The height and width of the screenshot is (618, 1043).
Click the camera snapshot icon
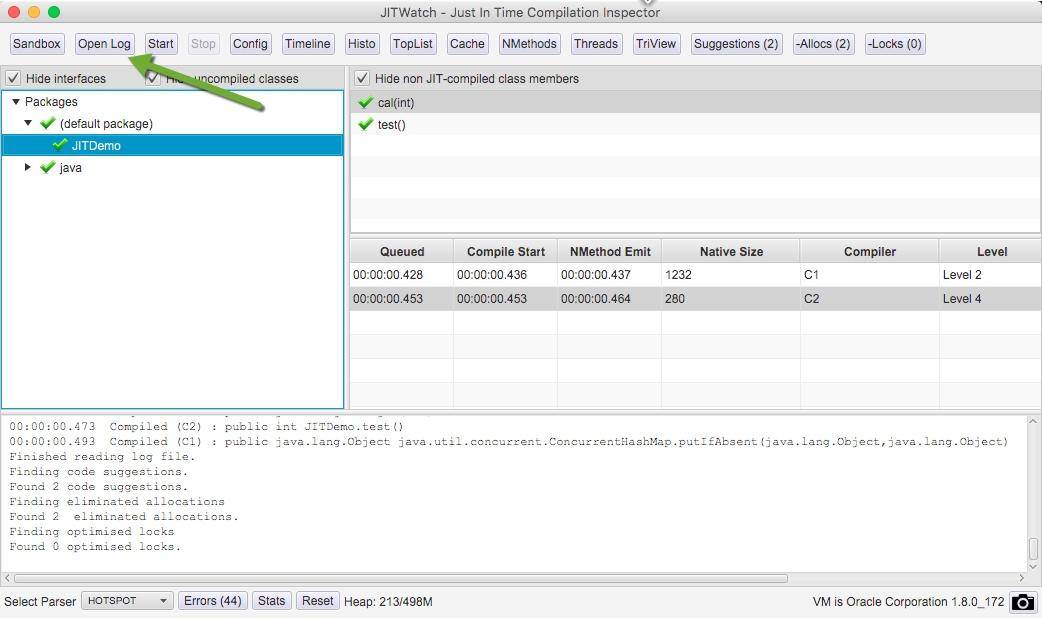tap(1023, 602)
